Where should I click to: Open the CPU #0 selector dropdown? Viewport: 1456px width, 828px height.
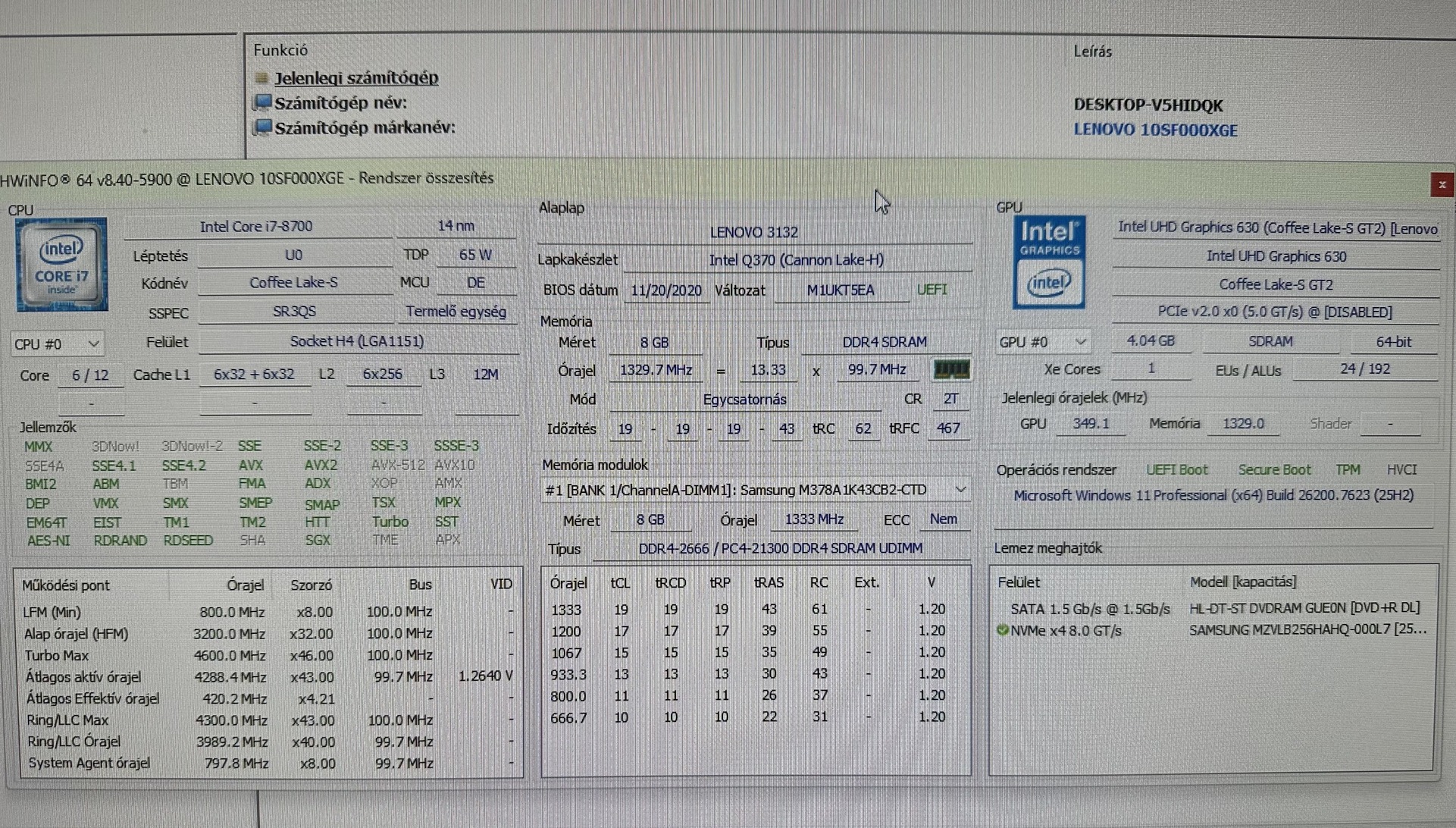(x=57, y=343)
